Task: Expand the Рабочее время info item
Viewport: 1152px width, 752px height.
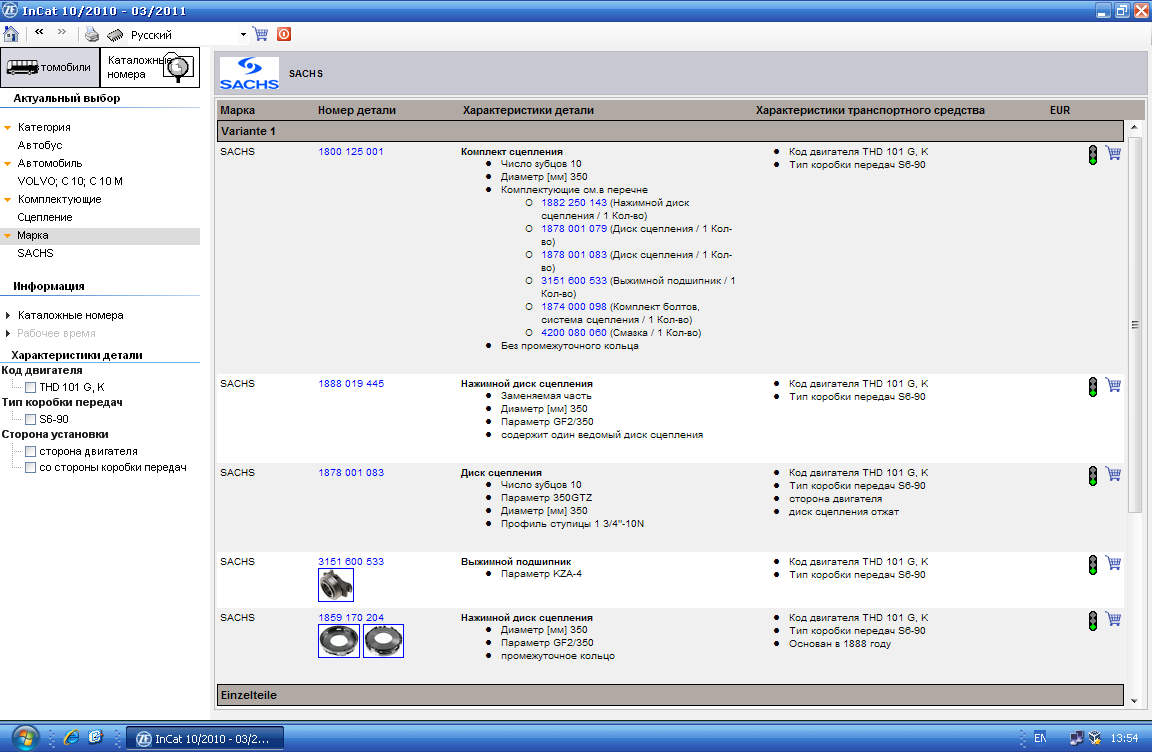Action: coord(7,333)
